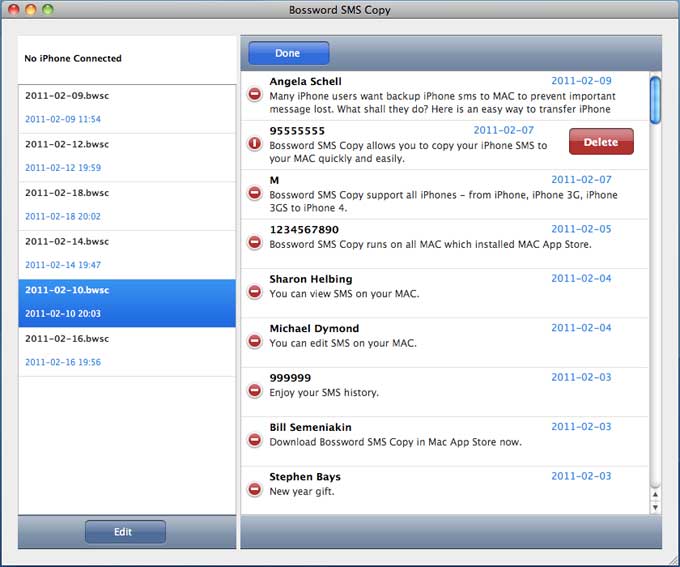The height and width of the screenshot is (567, 680).
Task: Click delete icon beside 1234567890 message
Action: click(255, 243)
